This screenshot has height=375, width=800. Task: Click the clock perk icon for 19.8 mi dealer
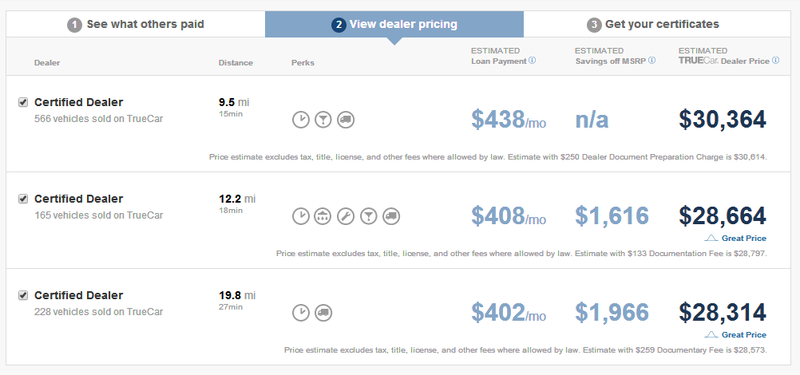tap(301, 313)
